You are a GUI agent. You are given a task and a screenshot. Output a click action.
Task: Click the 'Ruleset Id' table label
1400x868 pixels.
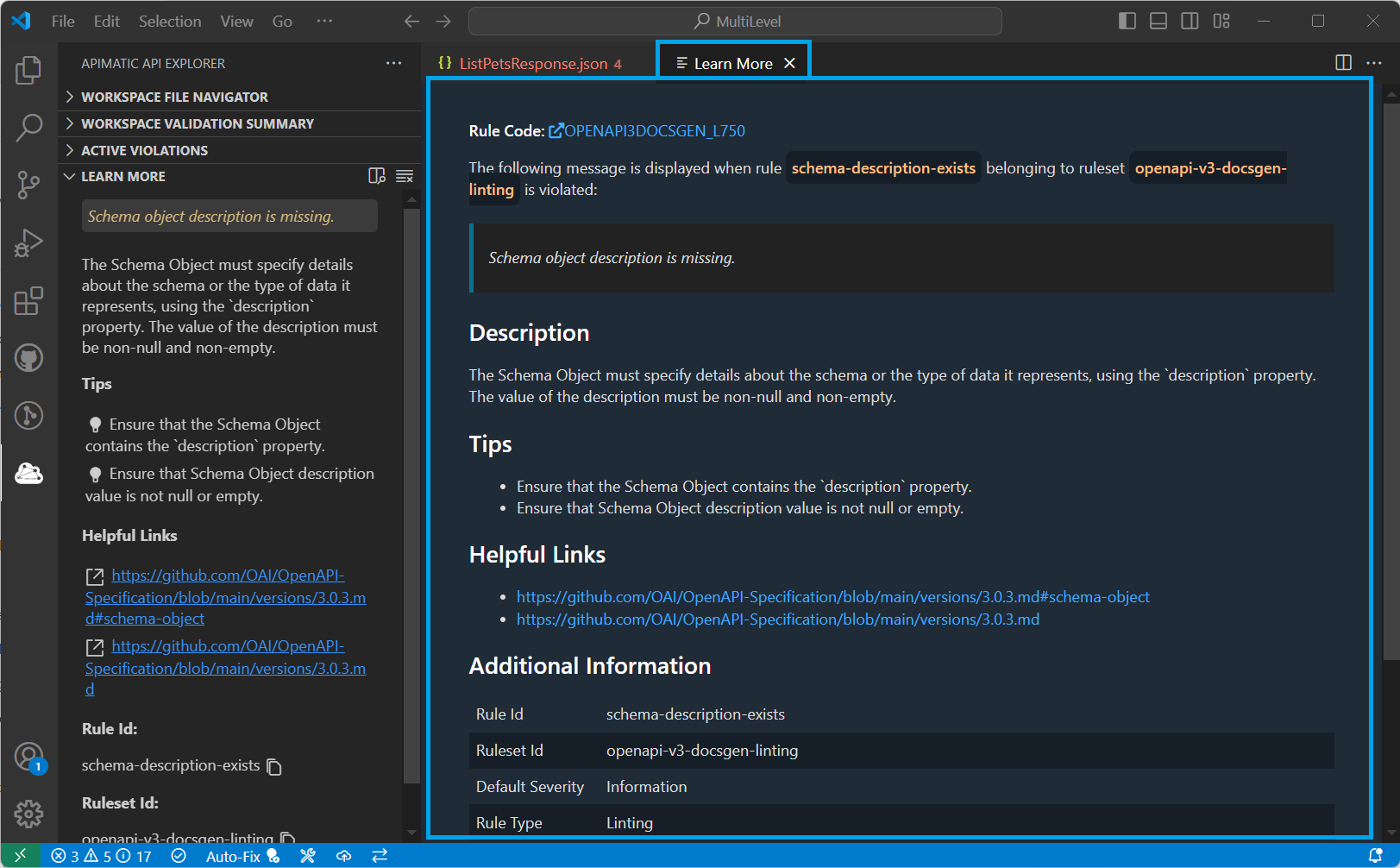[510, 751]
